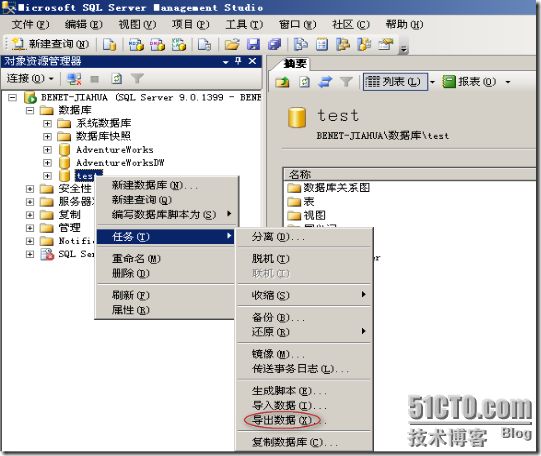Collapse the 数据库 folder node

point(30,111)
